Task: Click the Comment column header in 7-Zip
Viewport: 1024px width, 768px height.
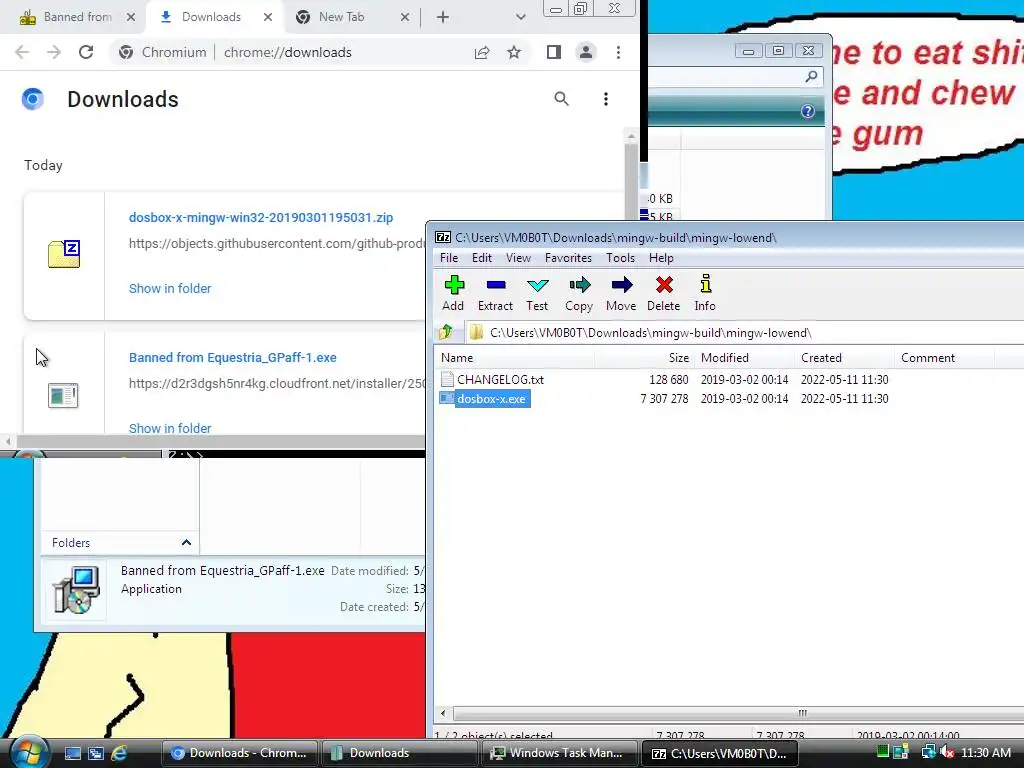Action: tap(944, 358)
